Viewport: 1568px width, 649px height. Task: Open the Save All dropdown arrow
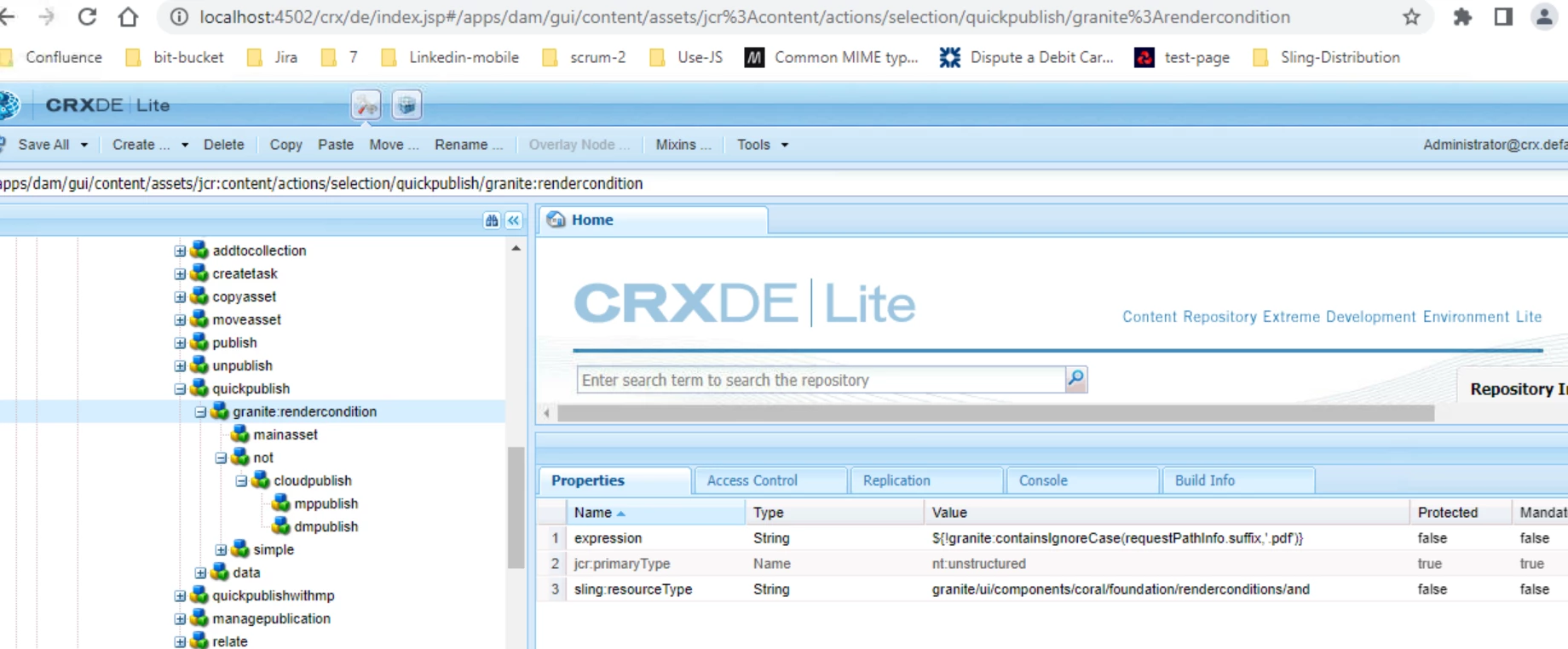click(84, 145)
